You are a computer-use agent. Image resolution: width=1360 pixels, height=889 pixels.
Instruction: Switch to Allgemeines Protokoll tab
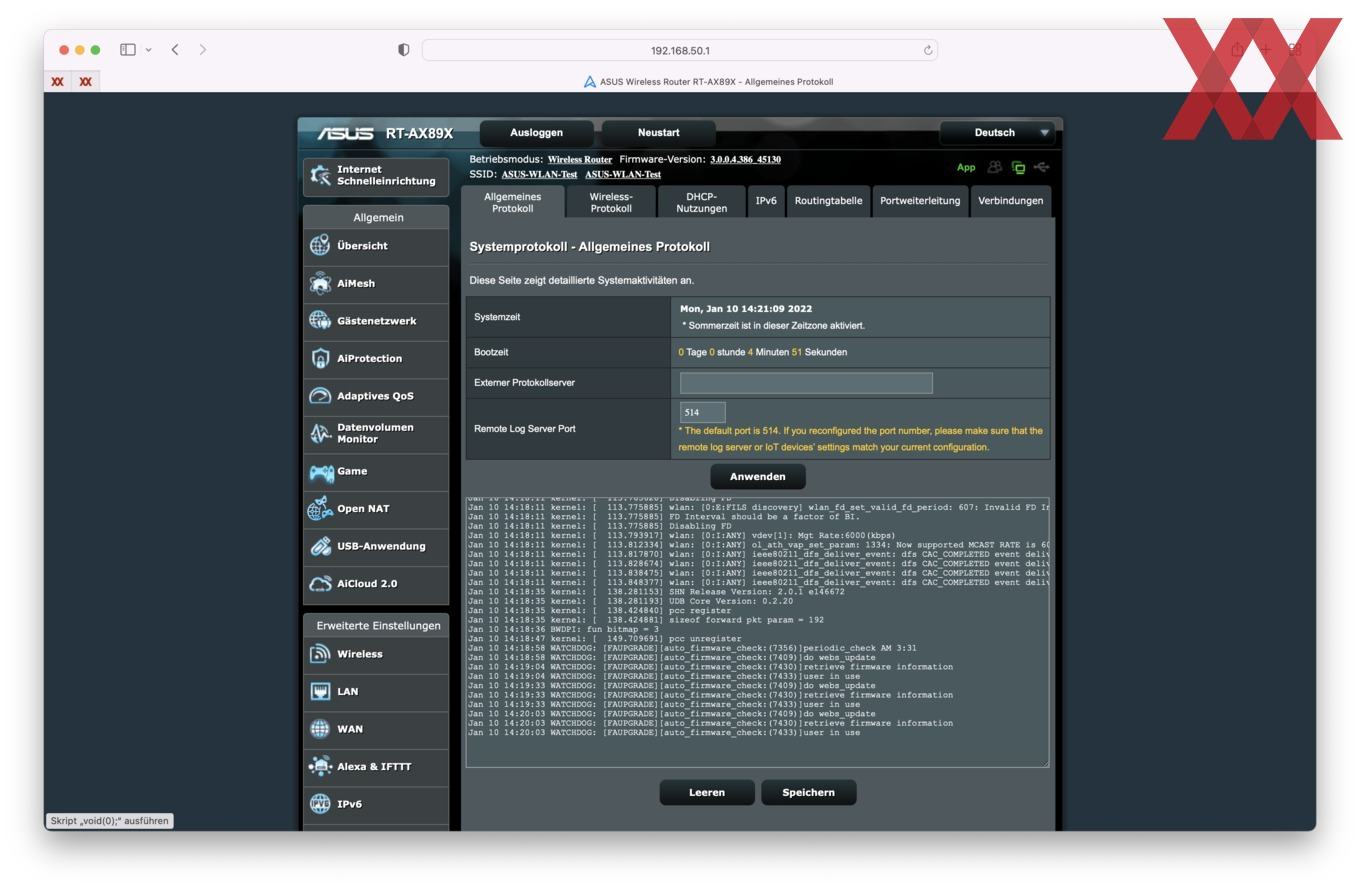pos(513,202)
